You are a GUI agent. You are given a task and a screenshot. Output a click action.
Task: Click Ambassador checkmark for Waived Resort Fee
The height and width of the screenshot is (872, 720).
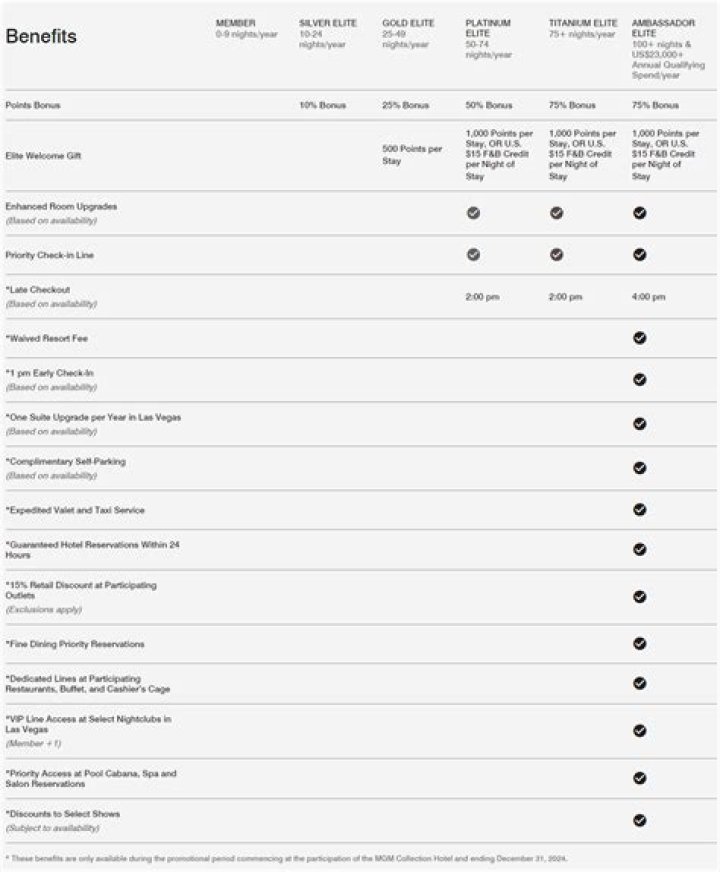(640, 338)
